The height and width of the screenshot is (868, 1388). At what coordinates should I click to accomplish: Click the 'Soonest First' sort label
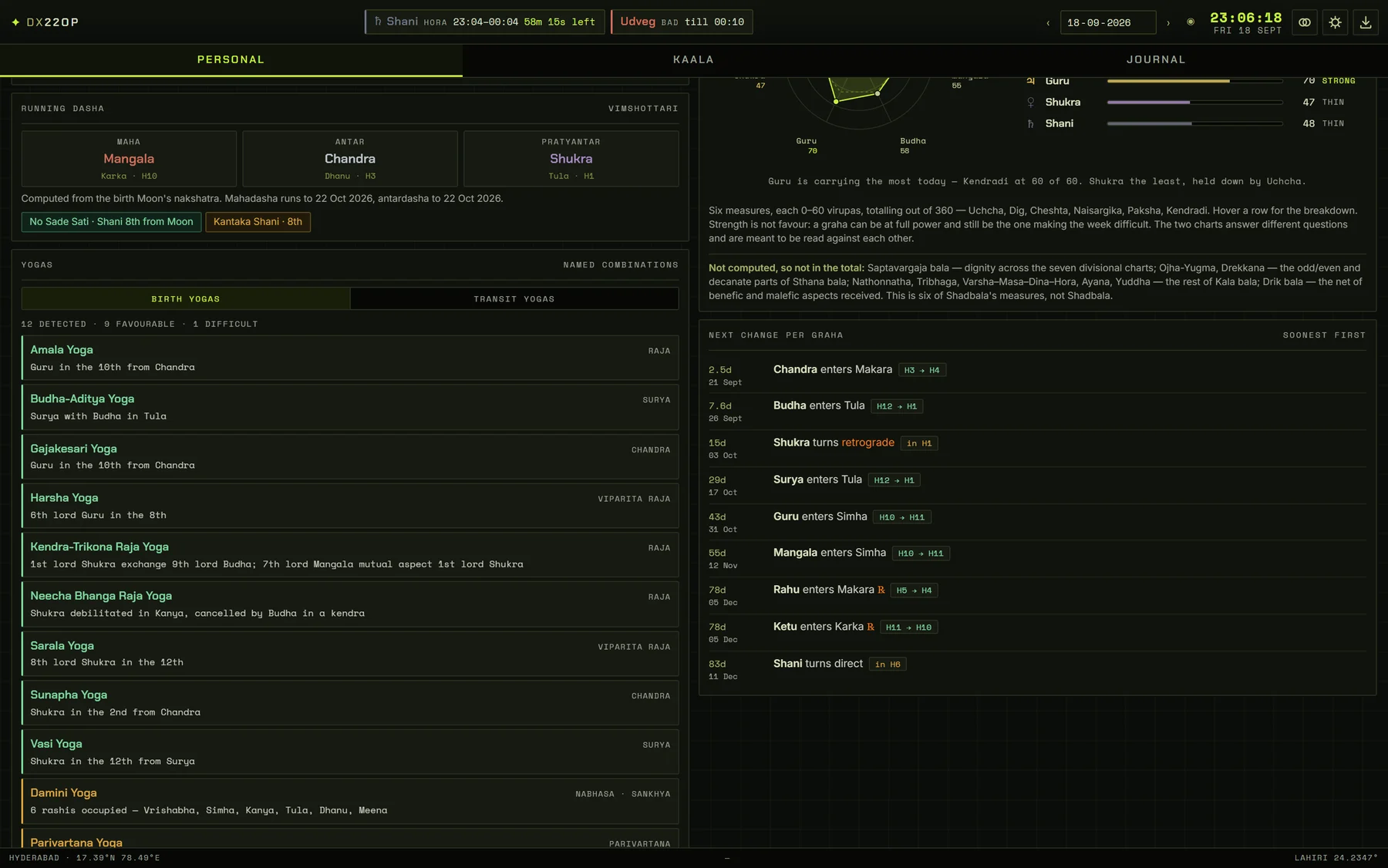tap(1324, 336)
